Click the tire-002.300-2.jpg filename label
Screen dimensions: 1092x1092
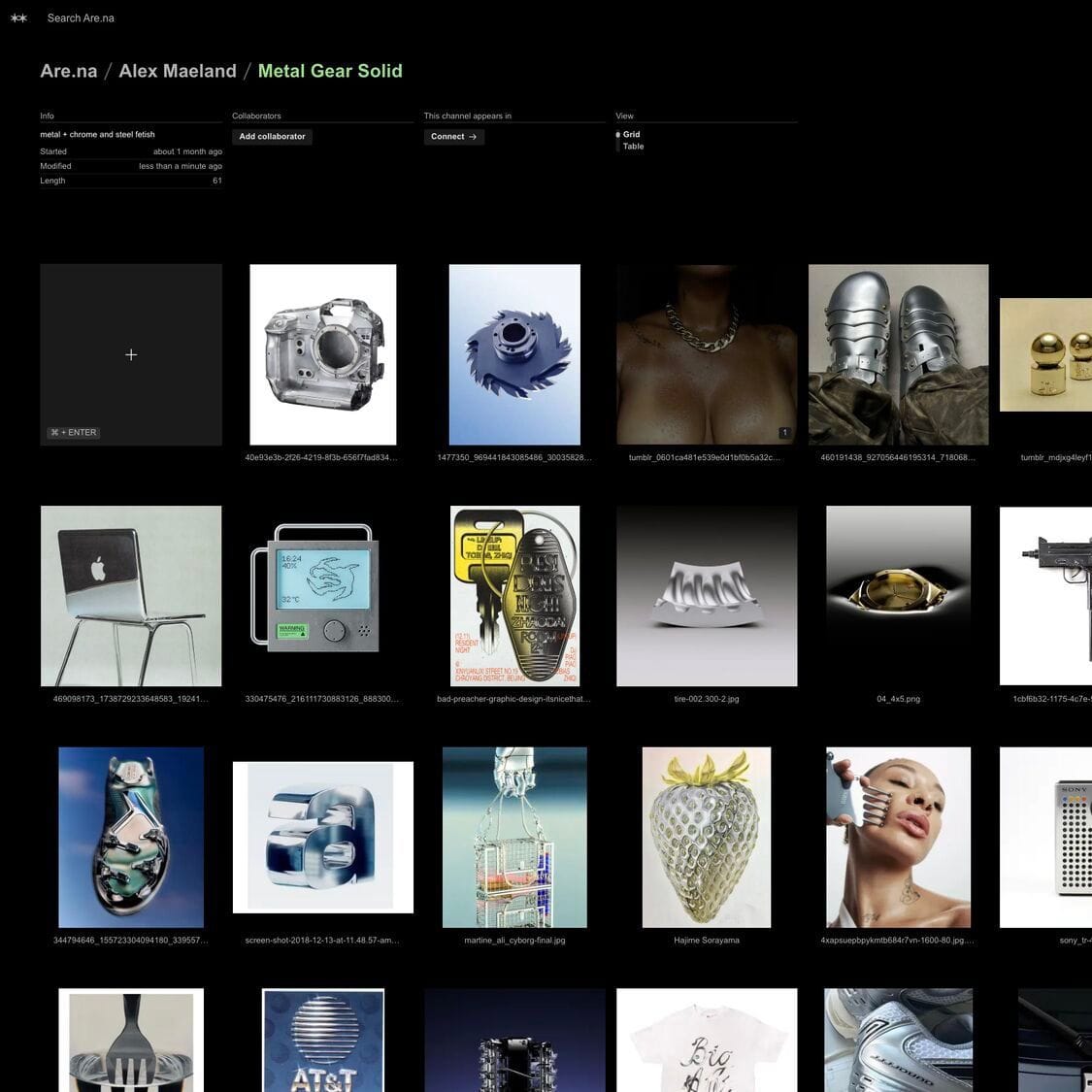tap(707, 699)
